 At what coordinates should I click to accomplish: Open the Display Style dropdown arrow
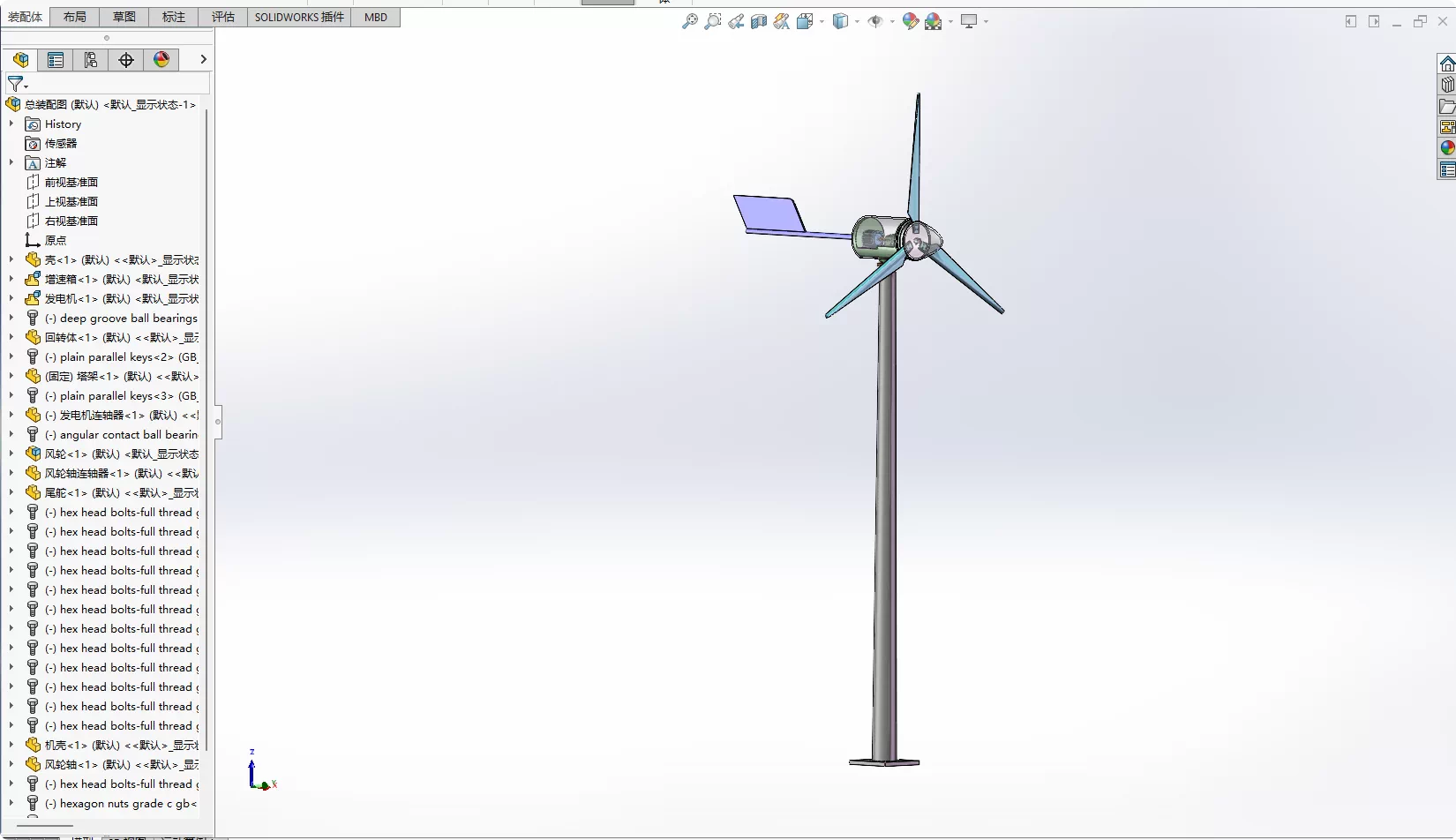tap(857, 21)
